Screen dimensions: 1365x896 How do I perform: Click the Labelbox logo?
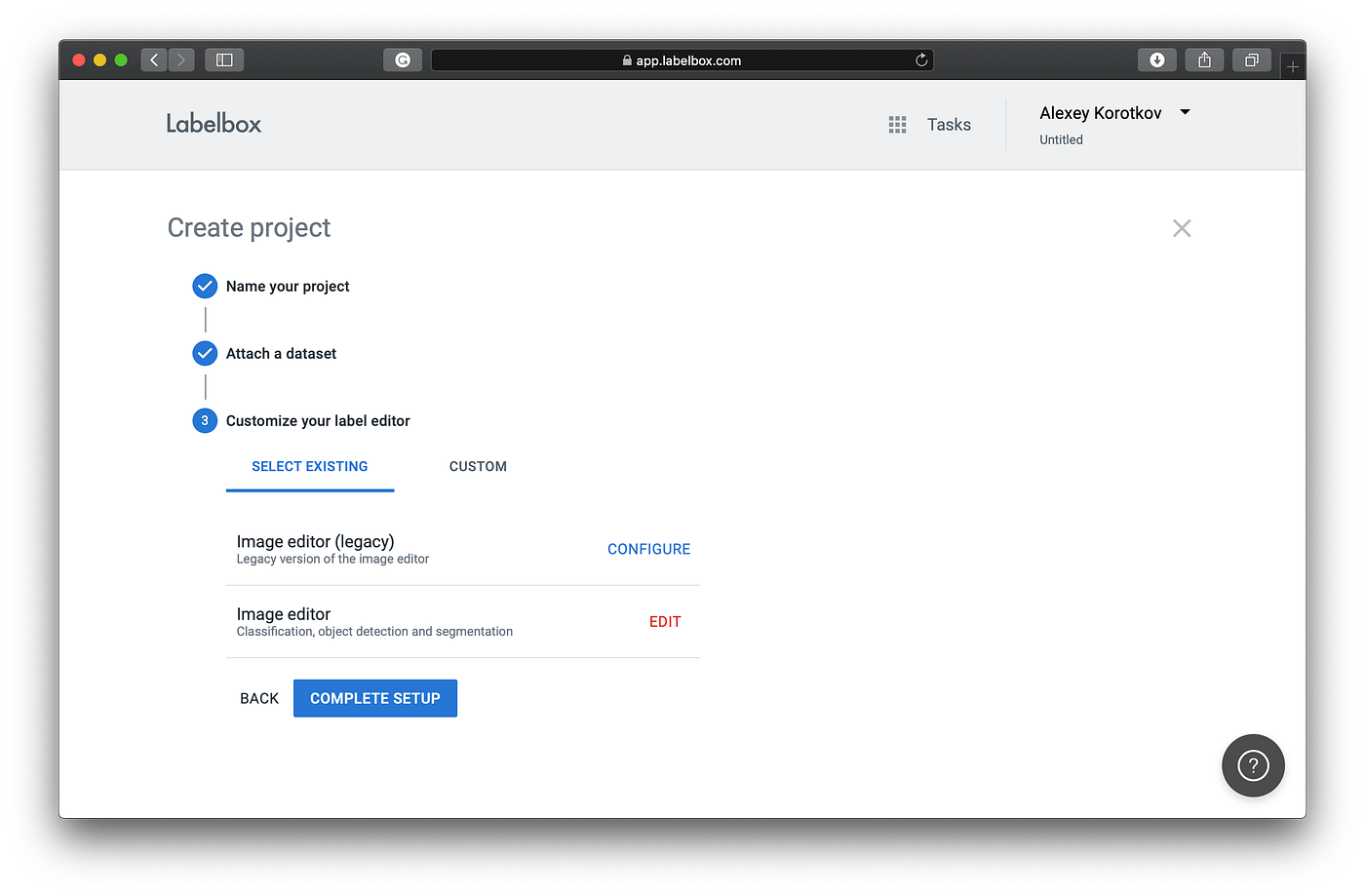coord(213,123)
